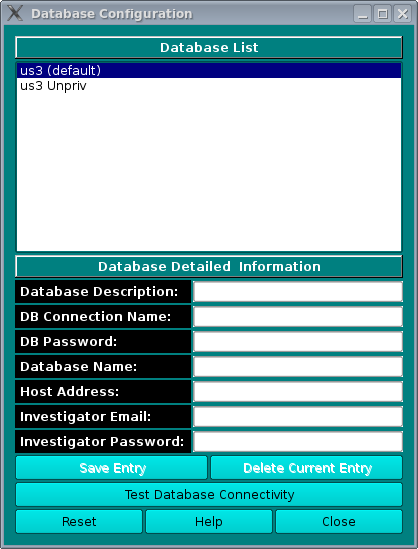Click the DB Connection Name label
The image size is (418, 549).
pyautogui.click(x=103, y=317)
